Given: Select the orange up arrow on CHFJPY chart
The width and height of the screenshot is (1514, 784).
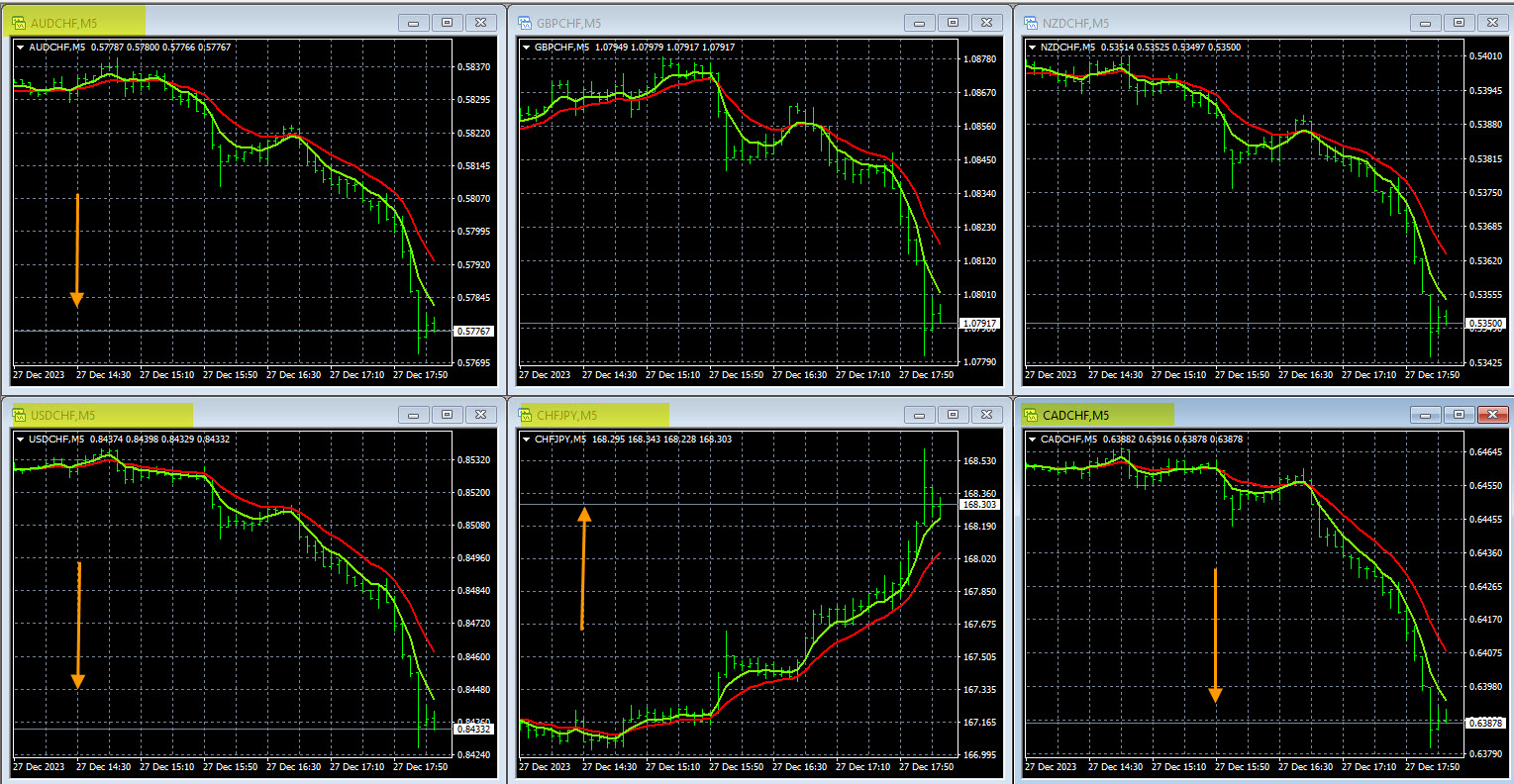Looking at the screenshot, I should pyautogui.click(x=584, y=568).
